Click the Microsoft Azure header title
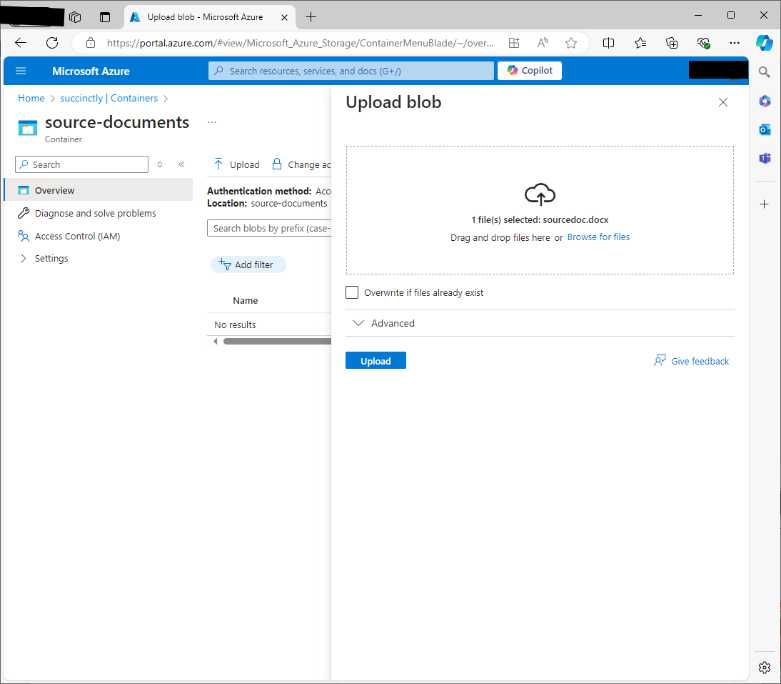This screenshot has height=684, width=781. click(x=91, y=71)
